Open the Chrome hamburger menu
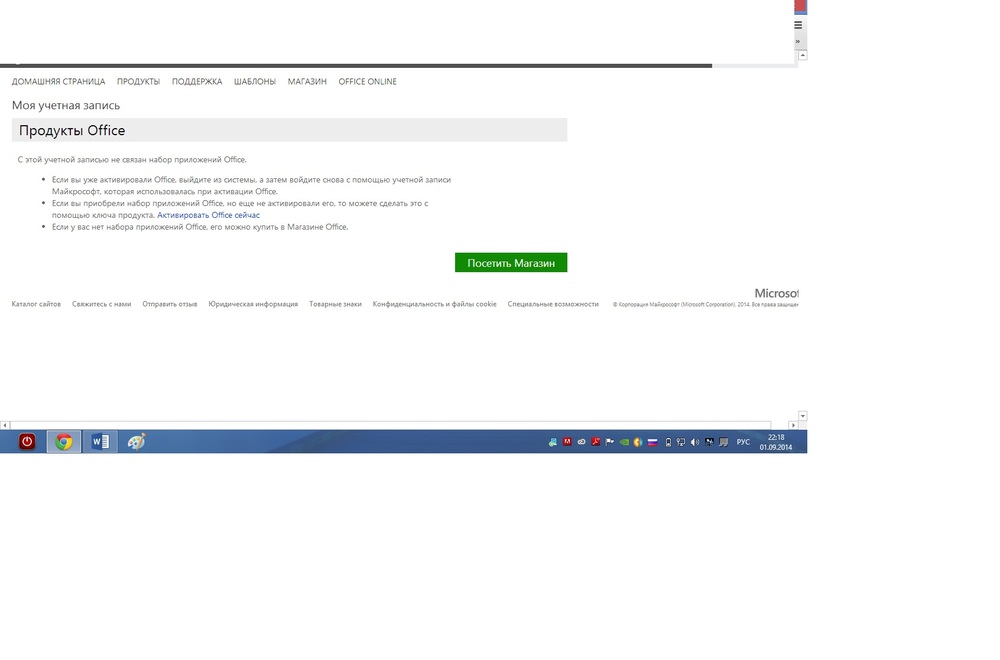This screenshot has height=660, width=1000. [x=798, y=25]
